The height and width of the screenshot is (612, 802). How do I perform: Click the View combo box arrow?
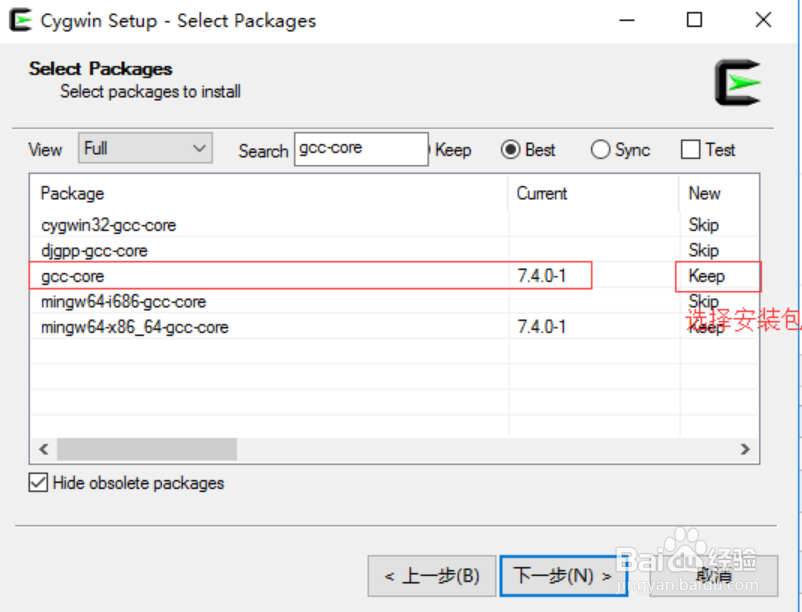198,147
